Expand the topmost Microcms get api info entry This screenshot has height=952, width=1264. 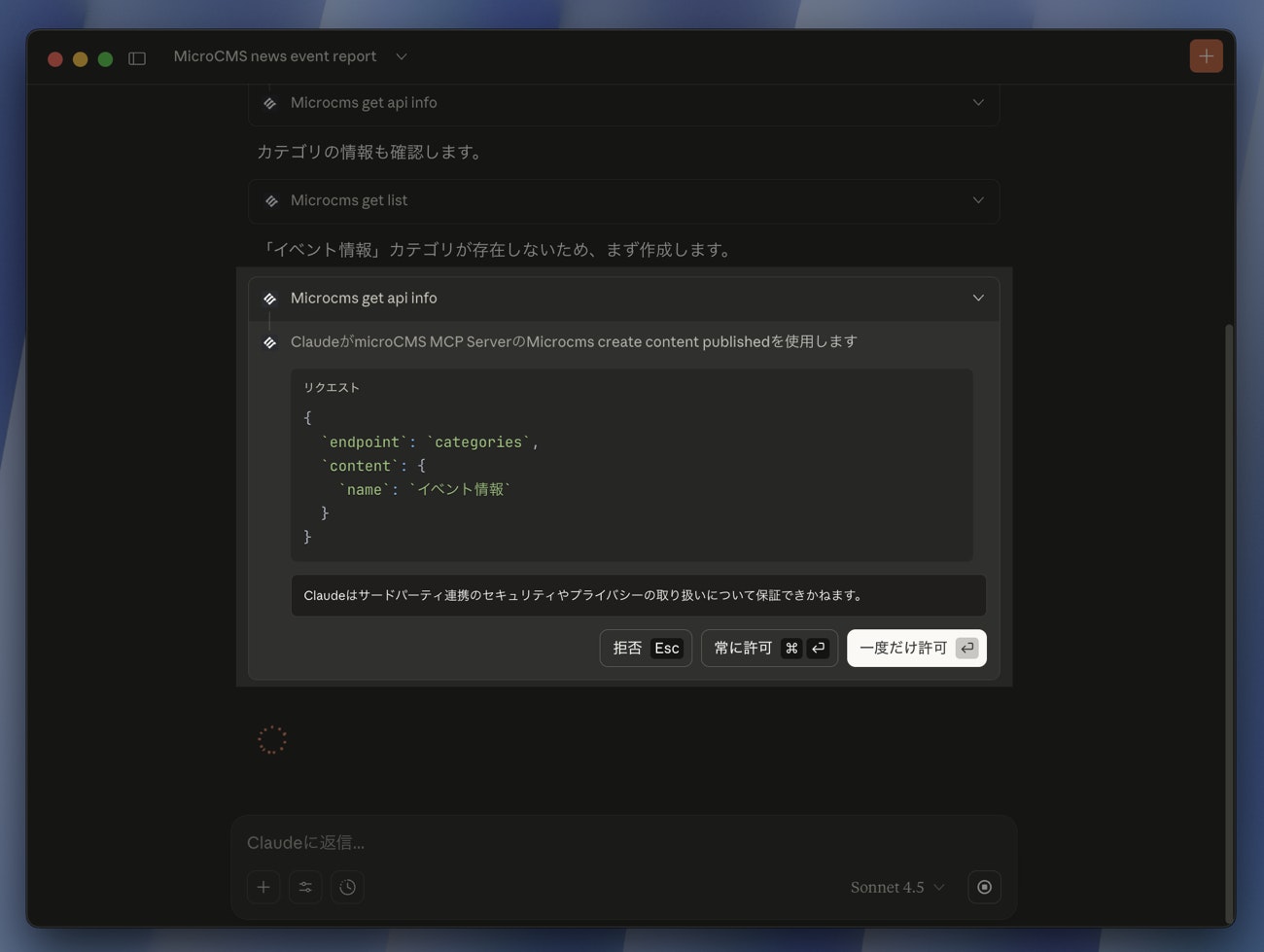tap(978, 102)
